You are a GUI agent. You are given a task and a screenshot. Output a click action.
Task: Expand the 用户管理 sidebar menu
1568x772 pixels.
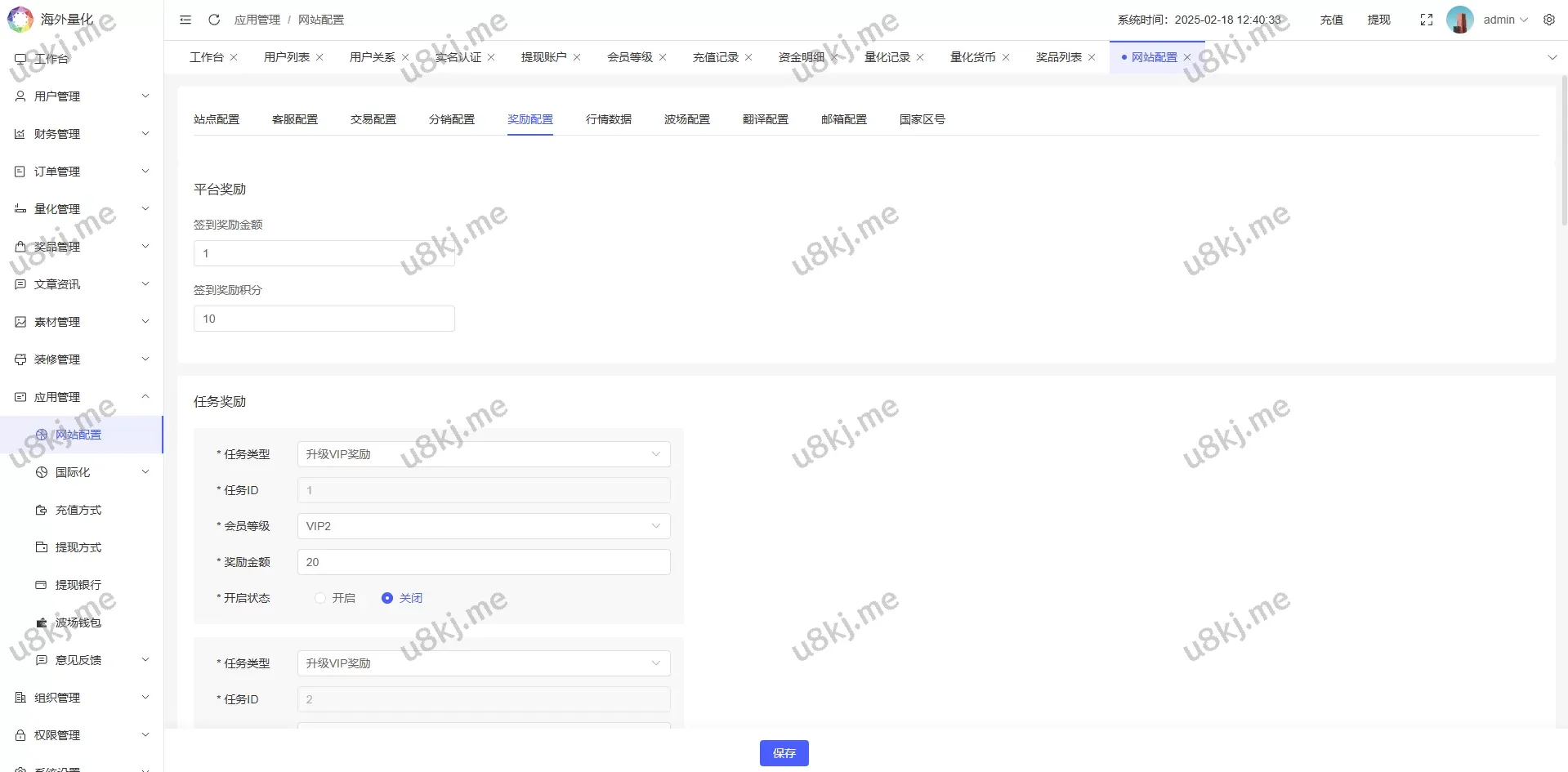(82, 96)
